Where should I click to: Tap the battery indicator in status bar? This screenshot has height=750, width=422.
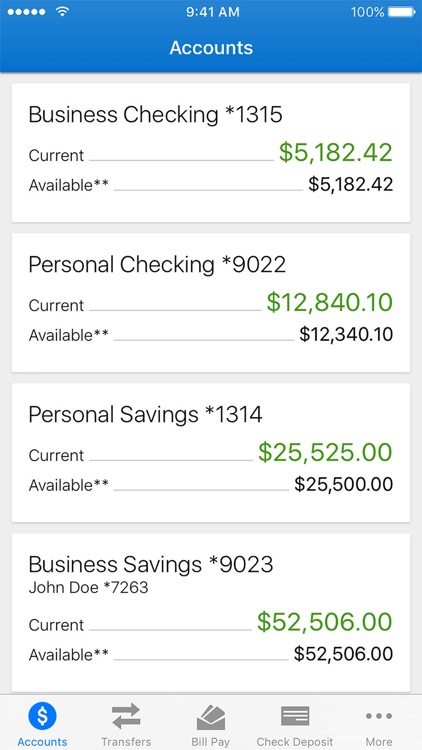[401, 12]
